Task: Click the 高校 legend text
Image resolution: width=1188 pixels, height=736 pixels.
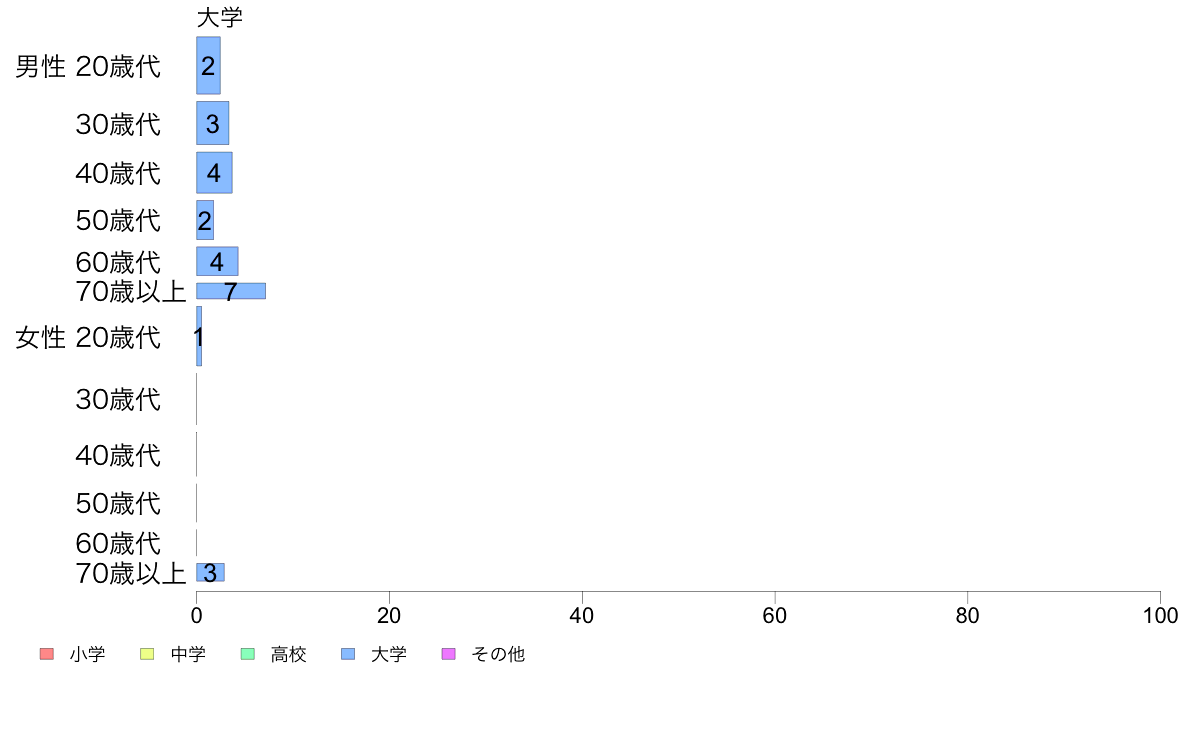Action: point(289,654)
